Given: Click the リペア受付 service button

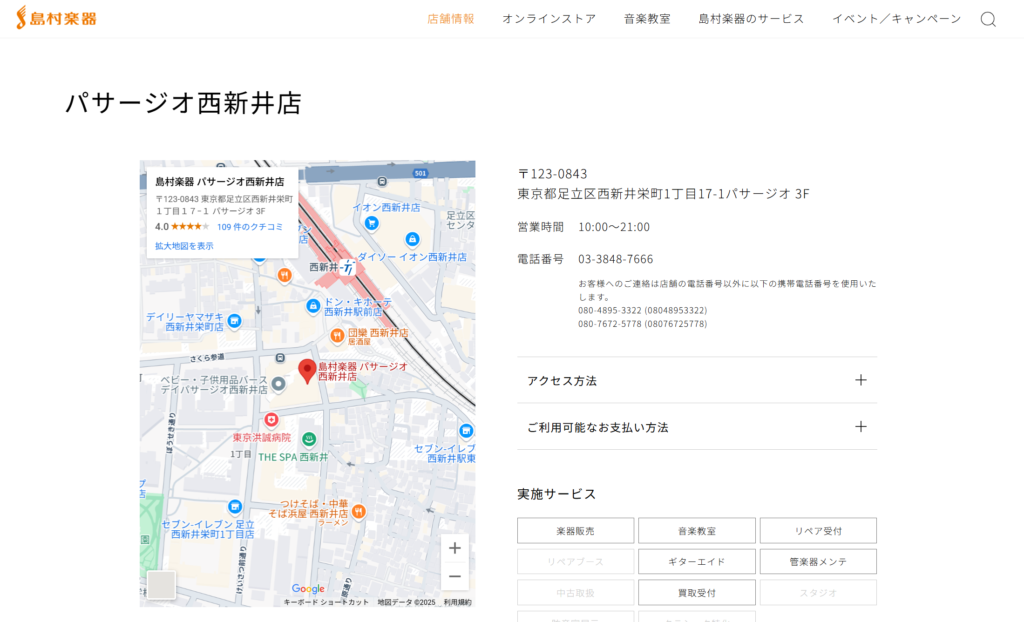Looking at the screenshot, I should coord(818,531).
